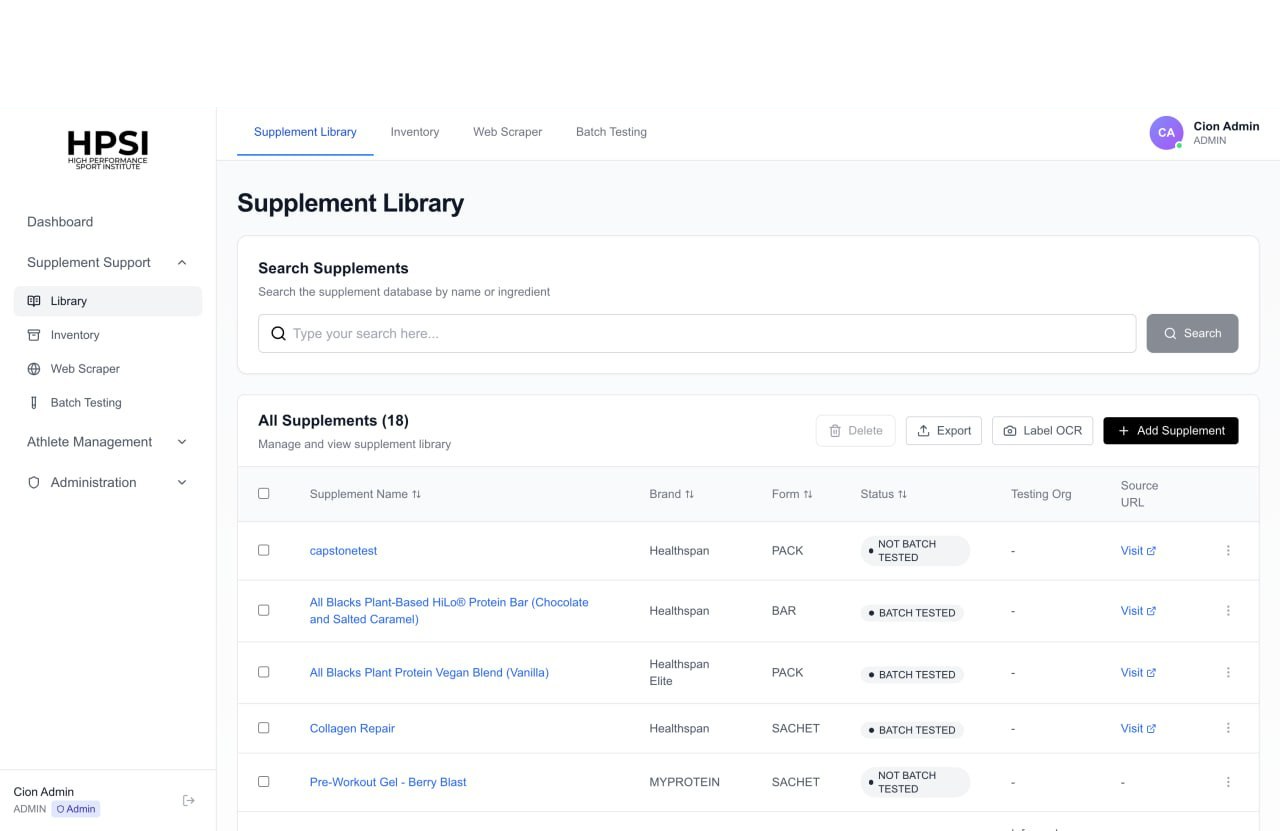Click the Web Scraper globe icon
1280x831 pixels.
coord(34,369)
